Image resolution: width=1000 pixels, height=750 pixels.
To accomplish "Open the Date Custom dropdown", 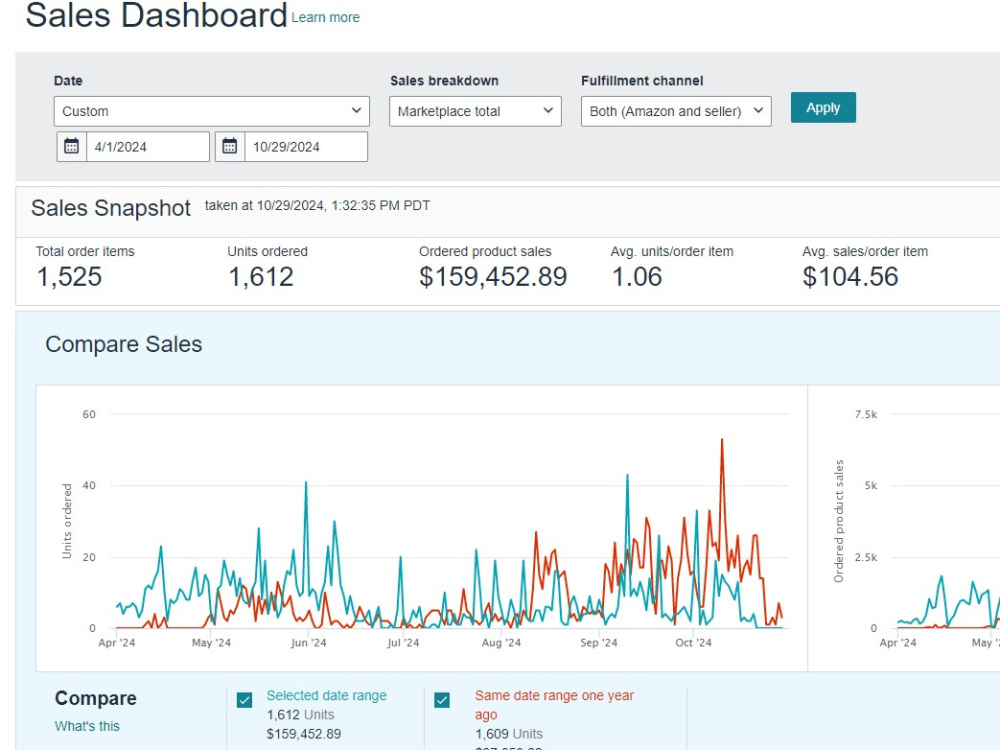I will point(212,111).
